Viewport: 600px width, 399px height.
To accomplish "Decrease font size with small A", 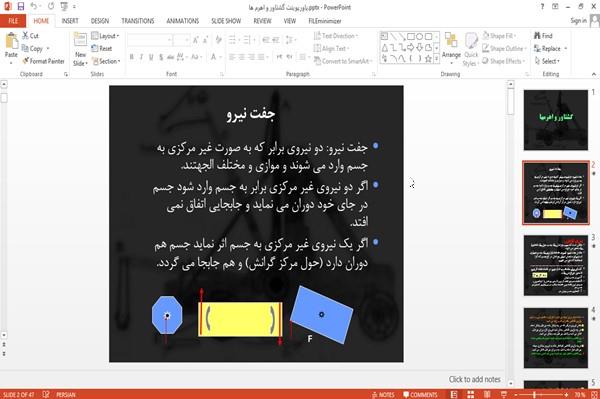I will tap(205, 40).
